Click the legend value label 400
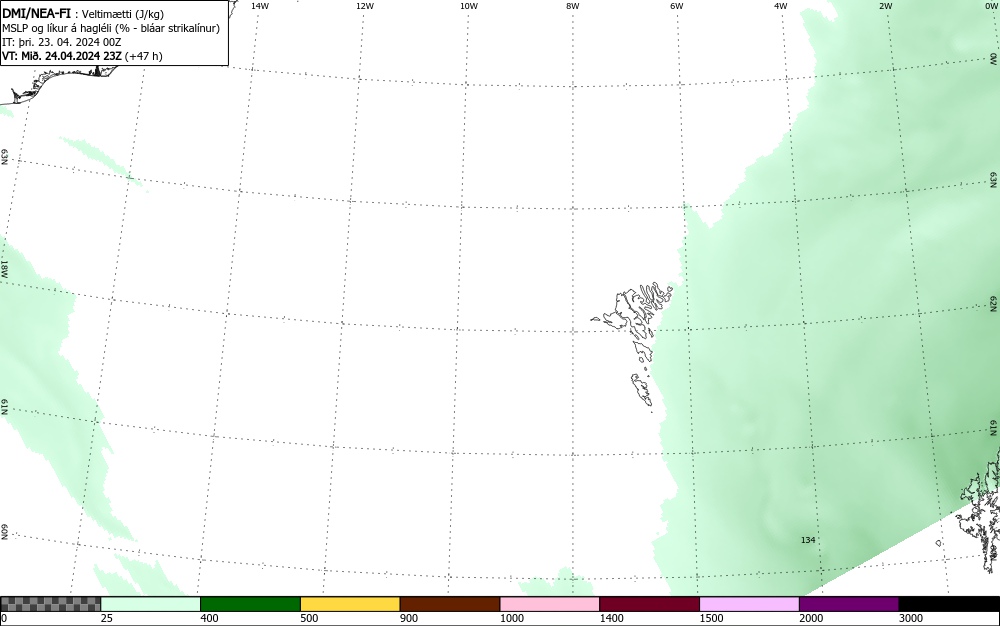The image size is (1000, 626). click(209, 618)
